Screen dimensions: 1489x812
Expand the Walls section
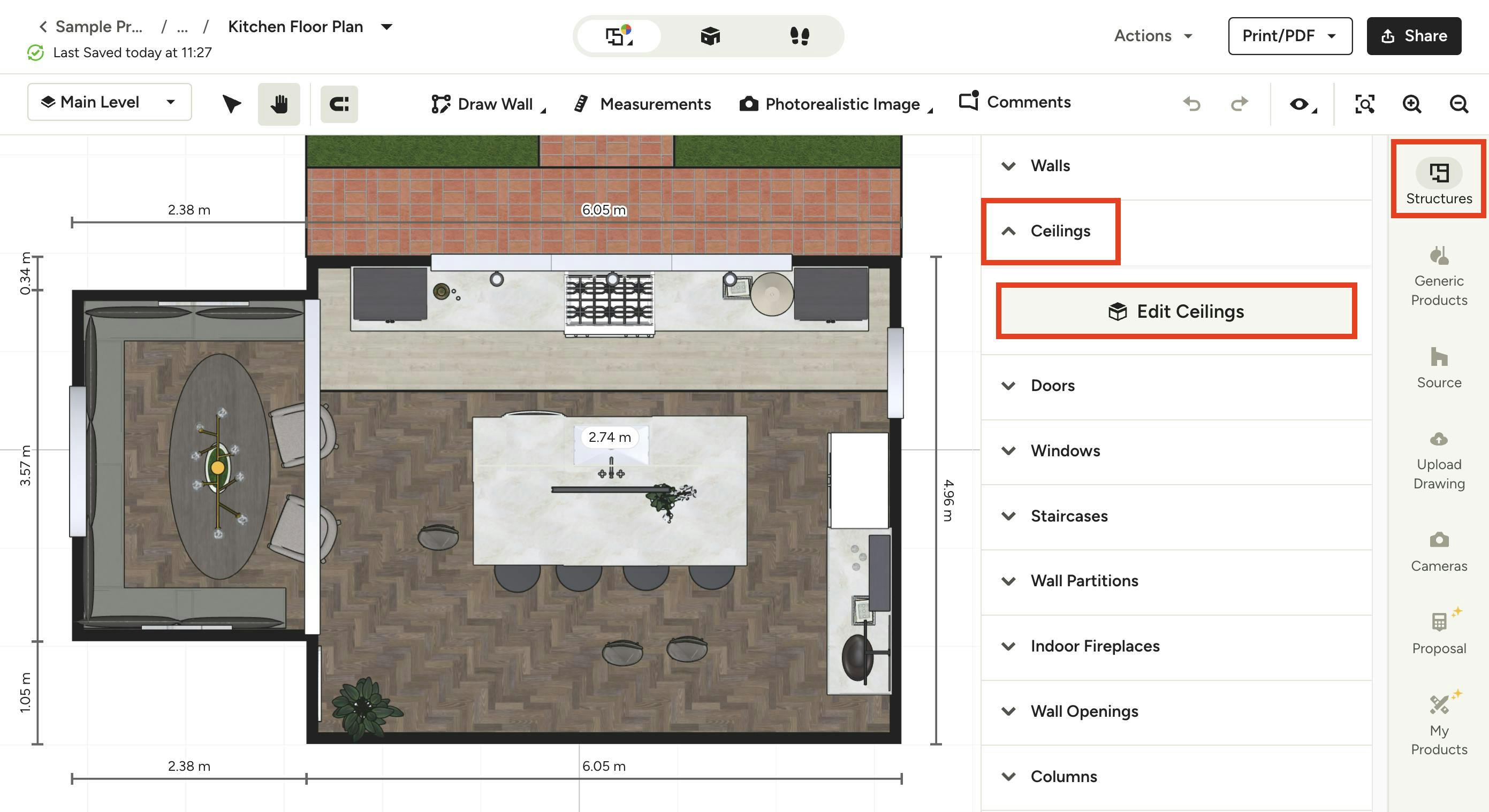(1176, 166)
